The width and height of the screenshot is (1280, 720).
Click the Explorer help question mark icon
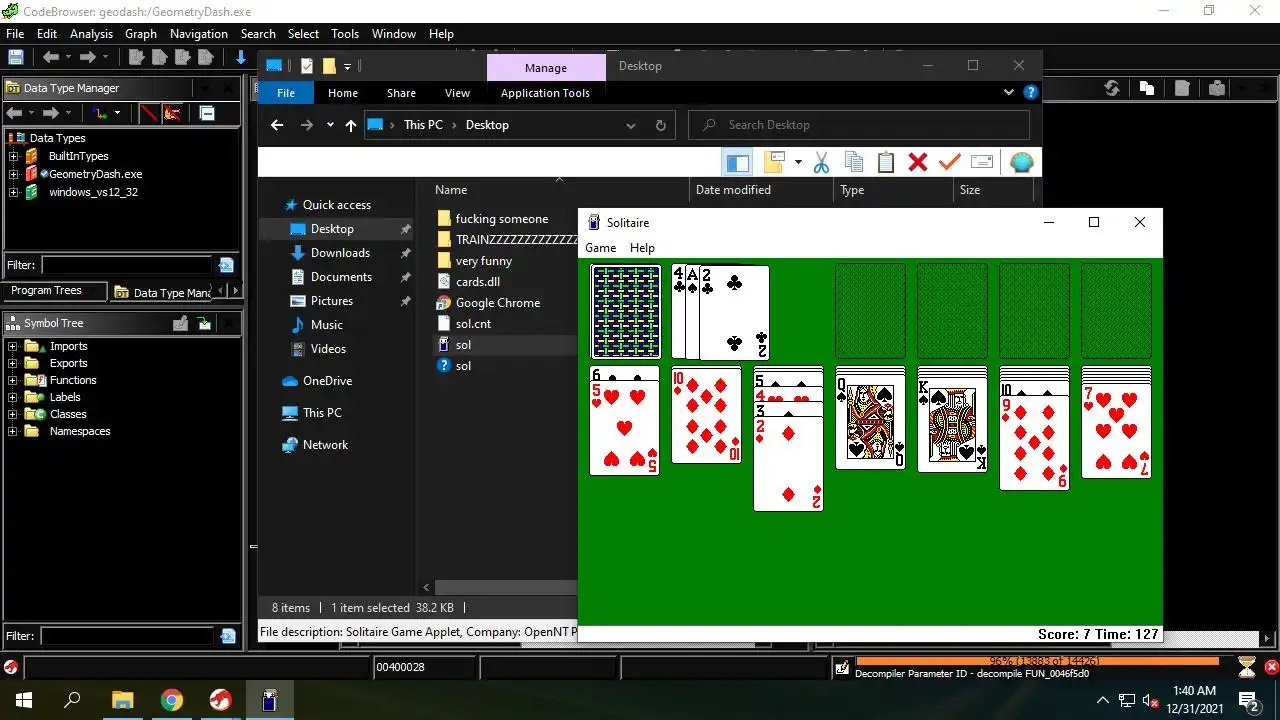pyautogui.click(x=1031, y=93)
